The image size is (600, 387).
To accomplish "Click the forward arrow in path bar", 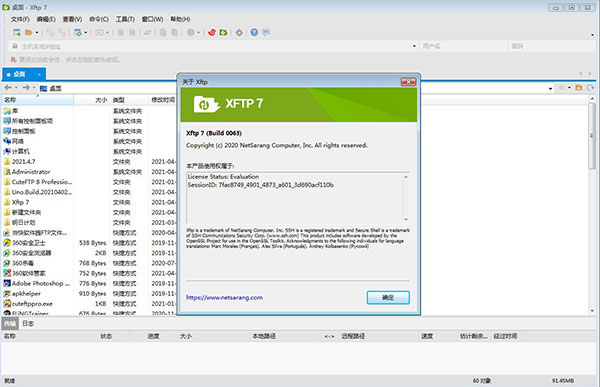I will (26, 88).
